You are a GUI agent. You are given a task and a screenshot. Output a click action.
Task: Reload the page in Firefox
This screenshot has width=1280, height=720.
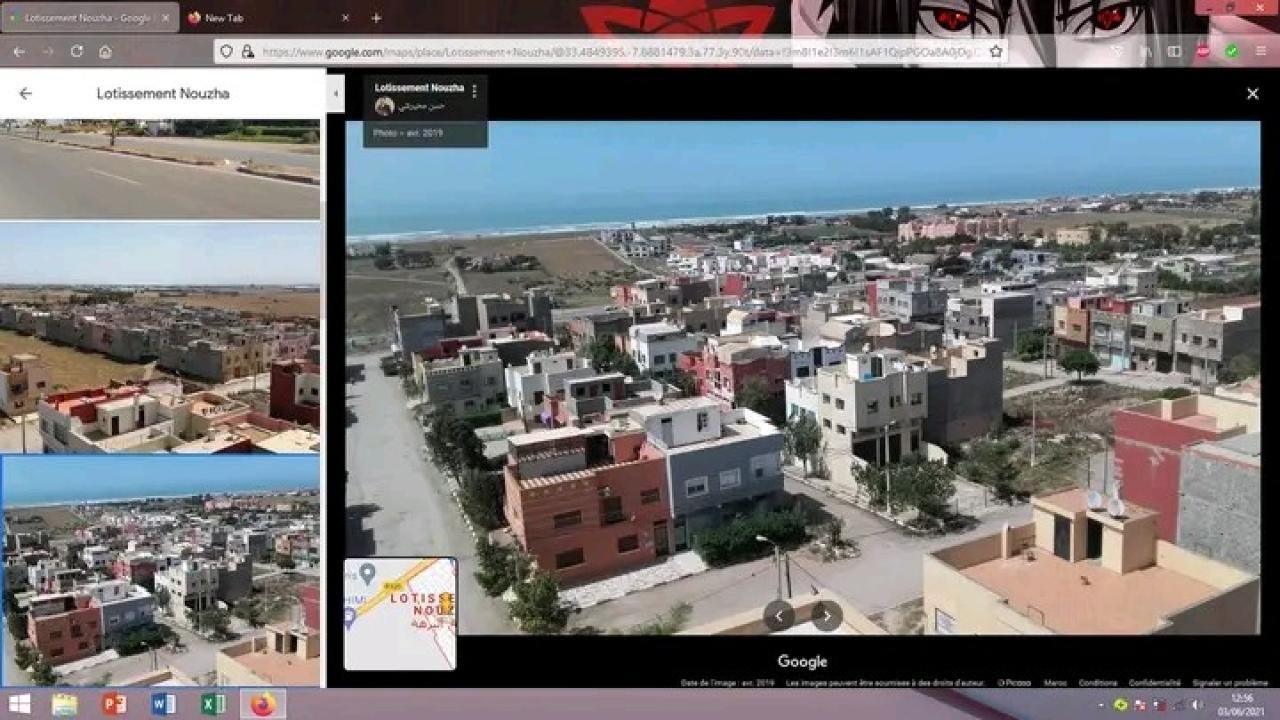[76, 51]
